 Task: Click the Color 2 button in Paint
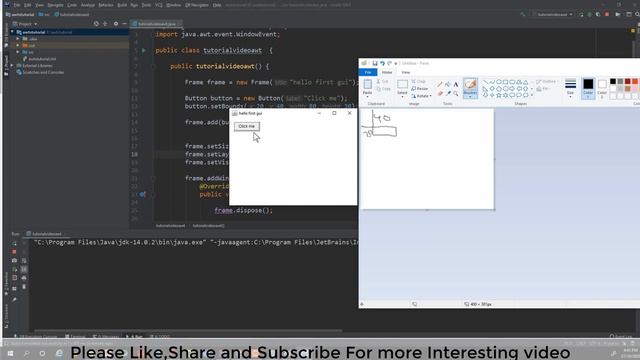[x=602, y=88]
